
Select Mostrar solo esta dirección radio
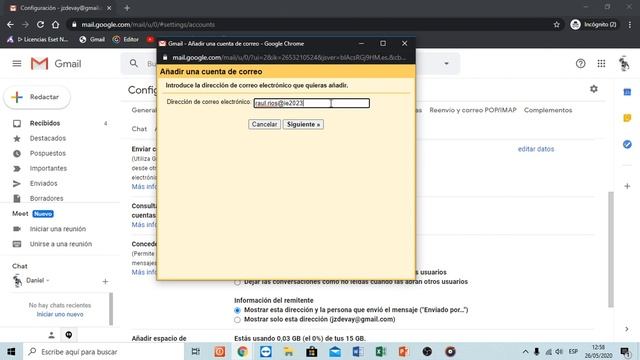[x=237, y=320]
